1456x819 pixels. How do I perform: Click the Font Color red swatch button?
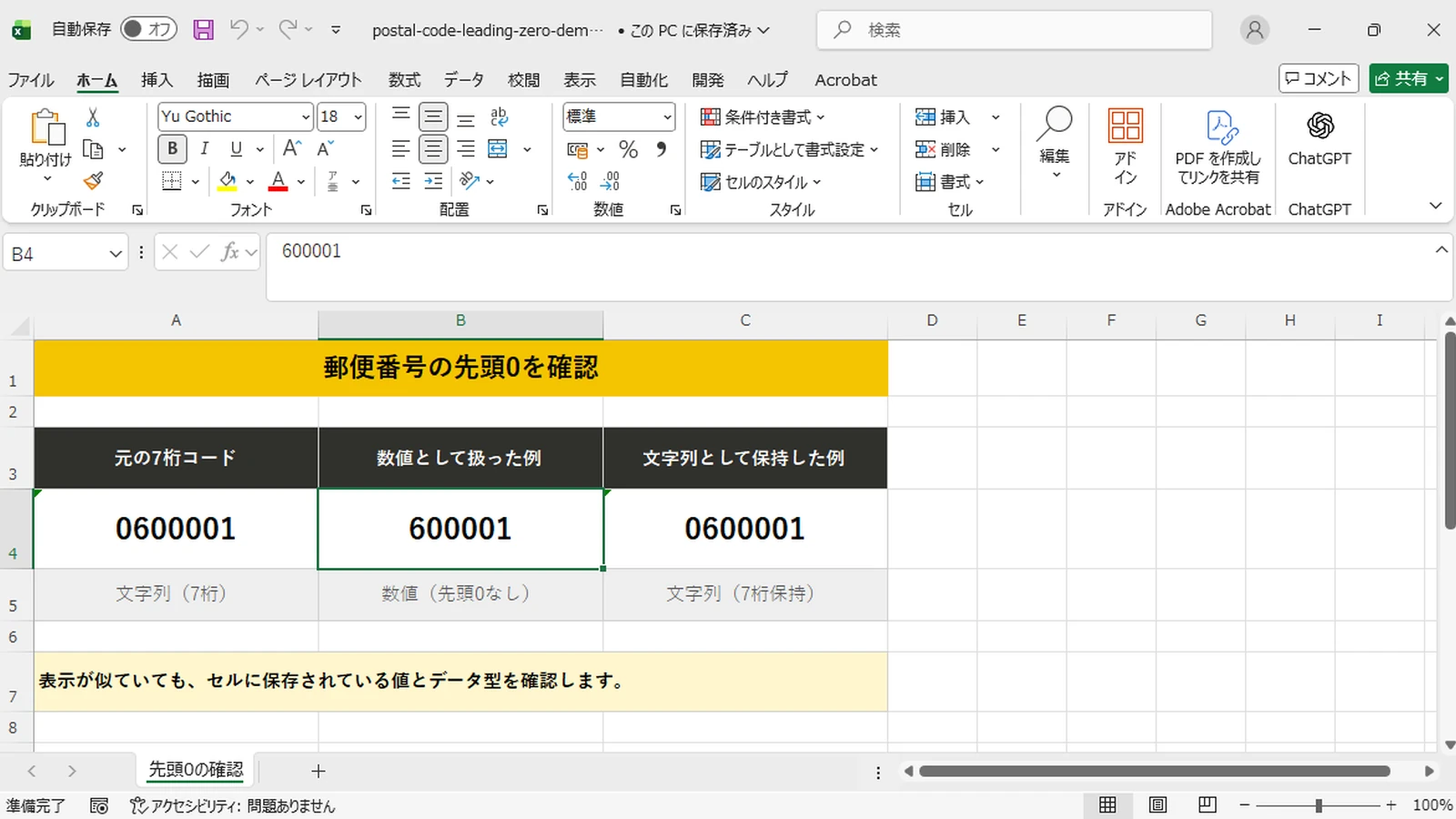[x=278, y=181]
